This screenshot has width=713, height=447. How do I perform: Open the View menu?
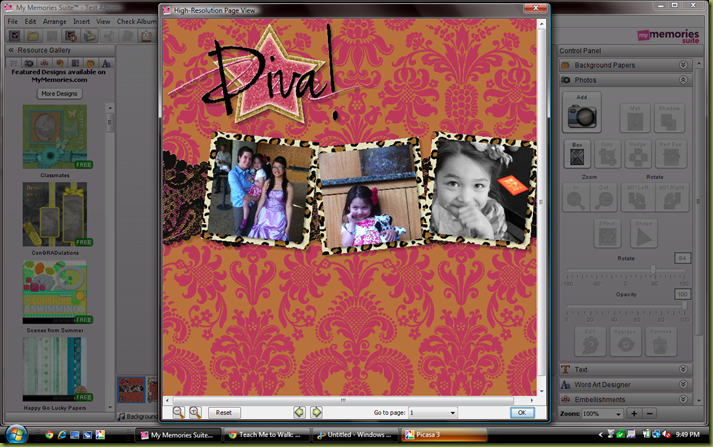click(x=103, y=21)
